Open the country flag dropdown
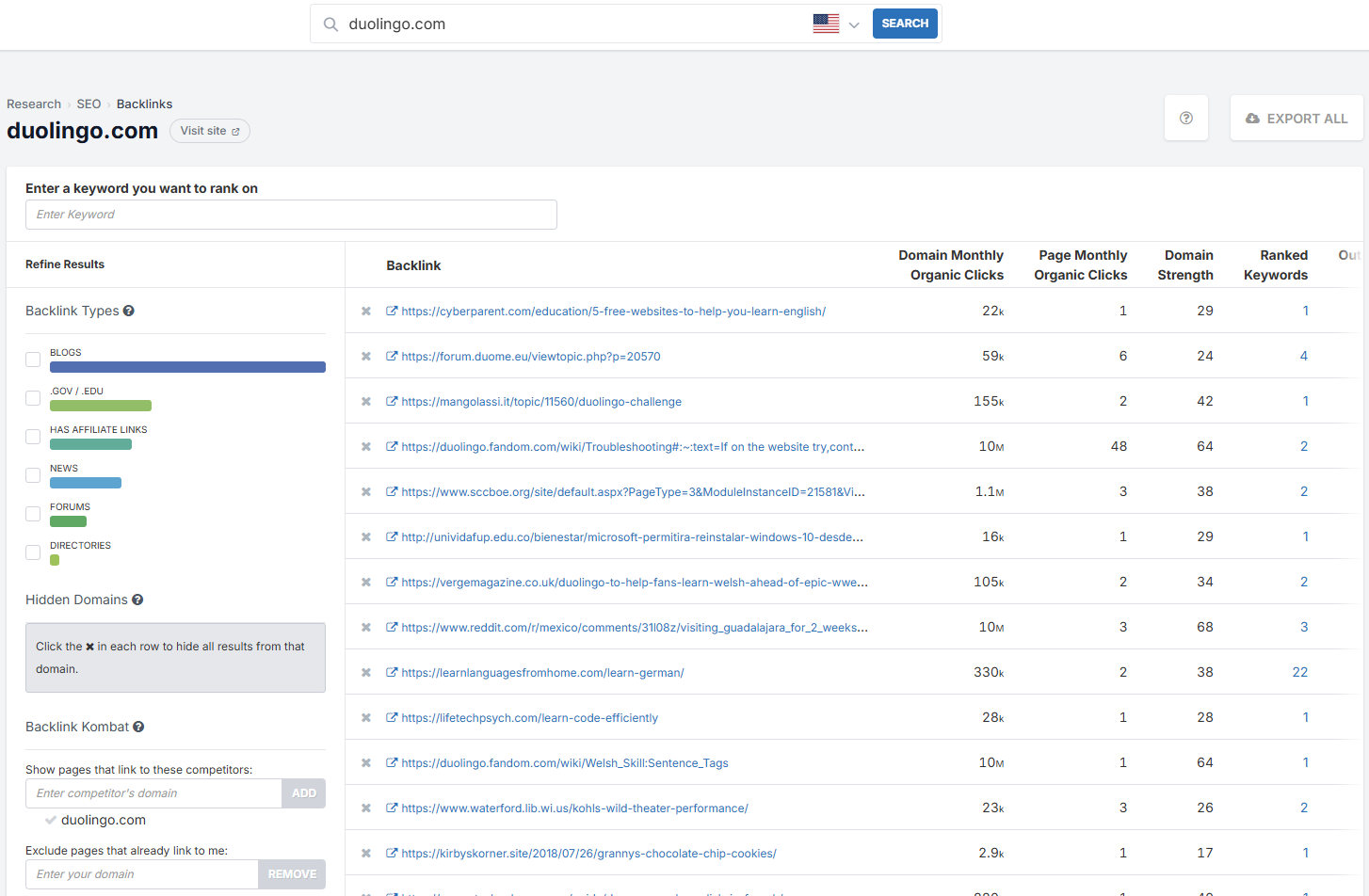The image size is (1369, 896). pos(836,24)
